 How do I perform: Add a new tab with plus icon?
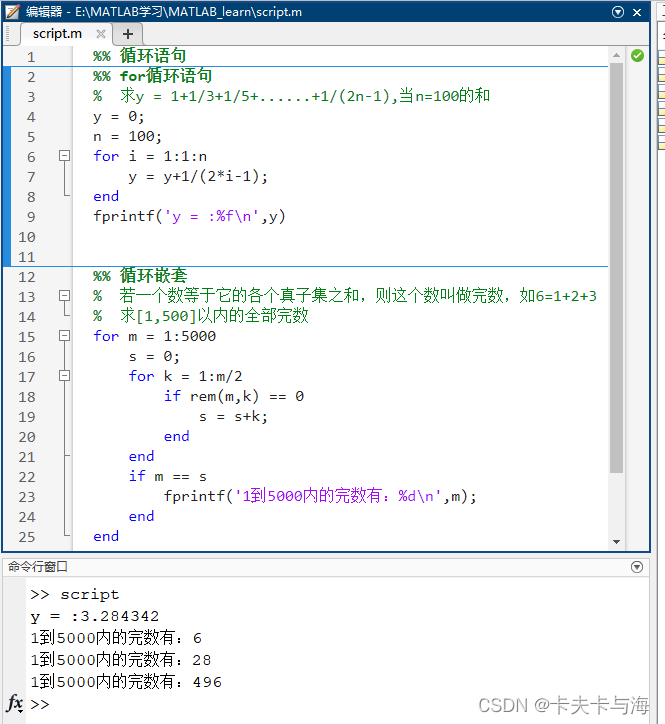tap(127, 34)
